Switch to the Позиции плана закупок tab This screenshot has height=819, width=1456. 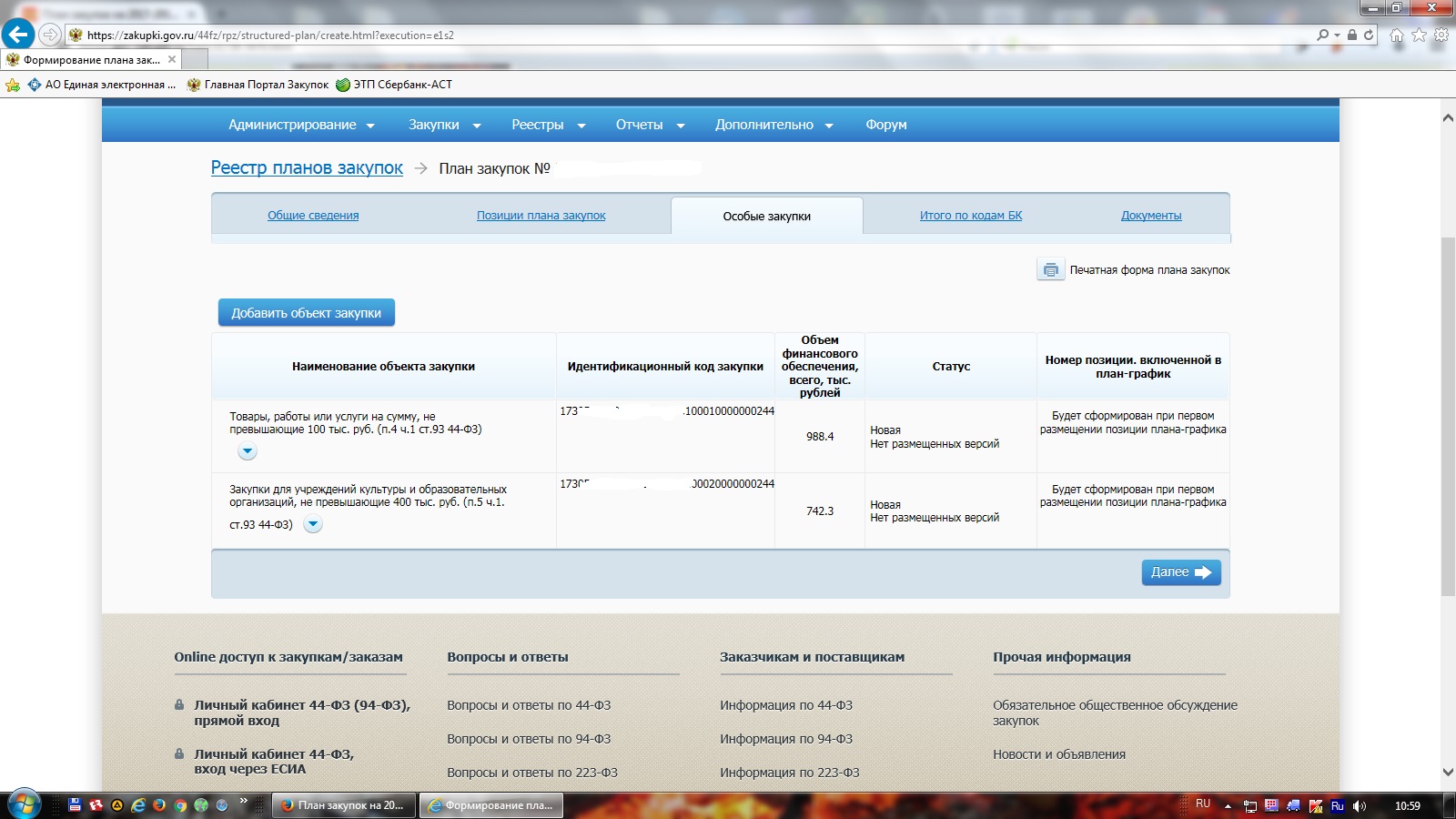coord(541,216)
